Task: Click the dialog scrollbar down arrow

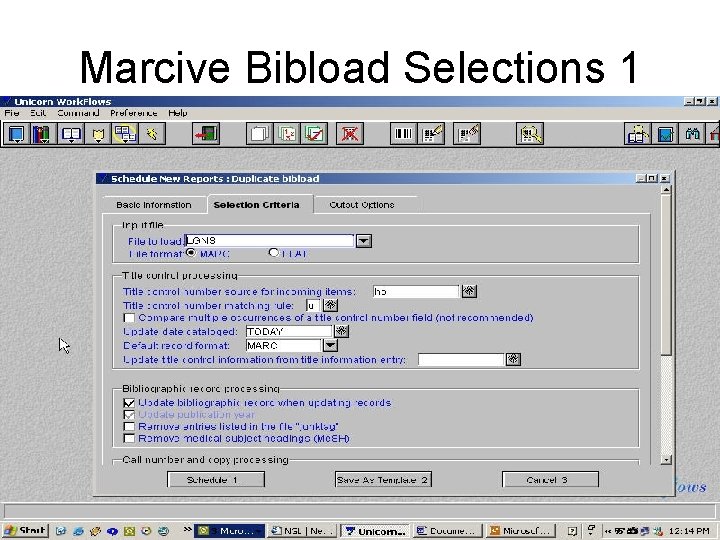Action: pyautogui.click(x=666, y=460)
